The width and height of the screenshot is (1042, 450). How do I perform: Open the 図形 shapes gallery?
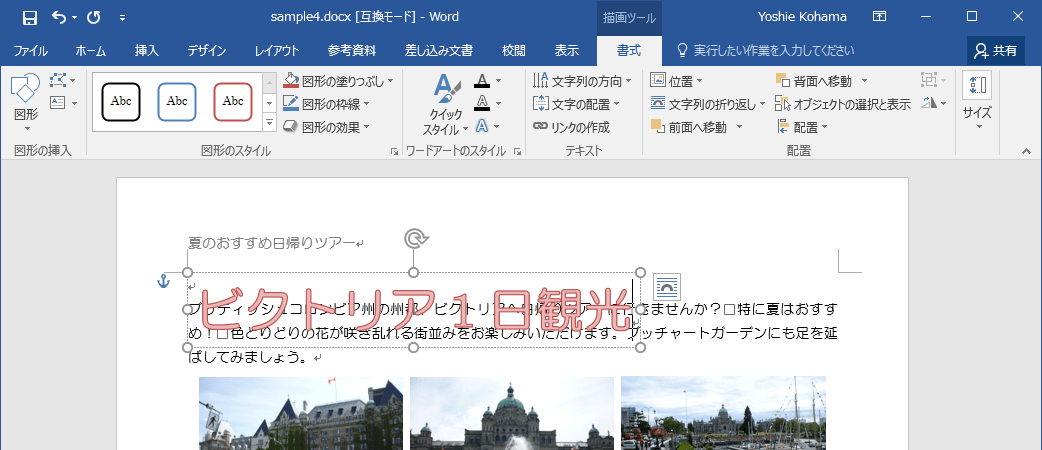26,103
